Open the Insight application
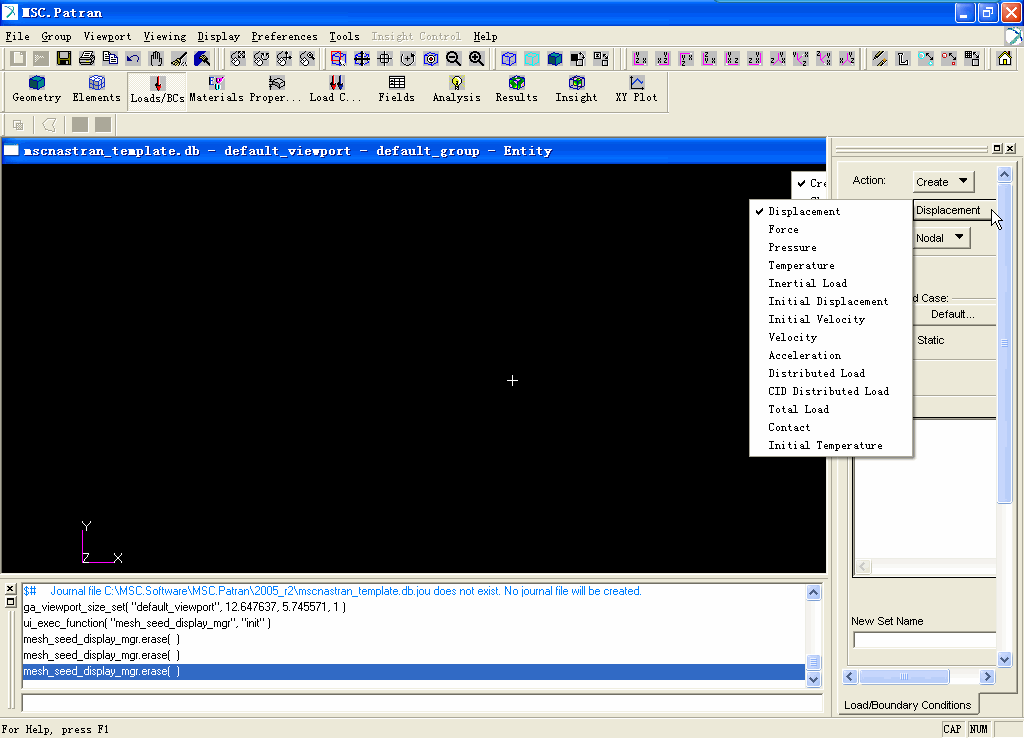This screenshot has width=1024, height=738. [x=576, y=89]
